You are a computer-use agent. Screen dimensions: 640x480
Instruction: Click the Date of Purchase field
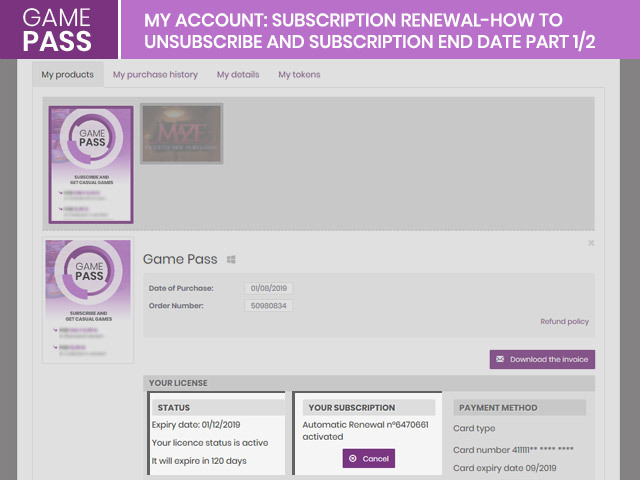(x=269, y=288)
